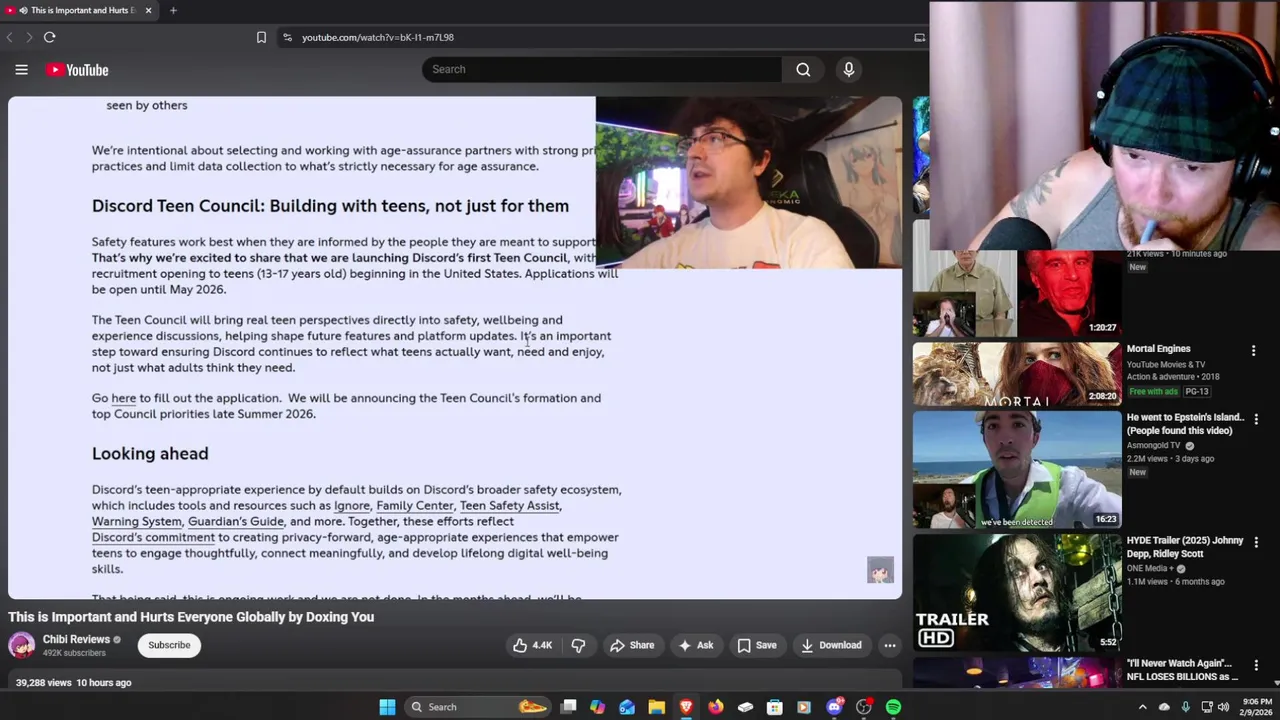1280x720 pixels.
Task: View site information icon beside URL
Action: (x=287, y=37)
